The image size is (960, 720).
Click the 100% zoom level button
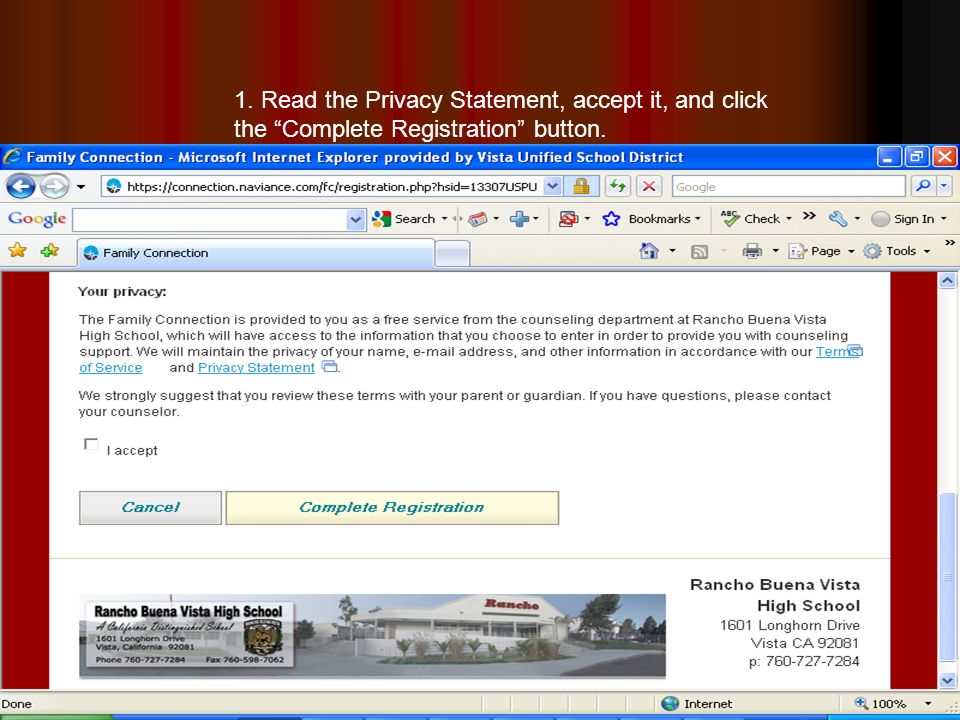click(881, 703)
